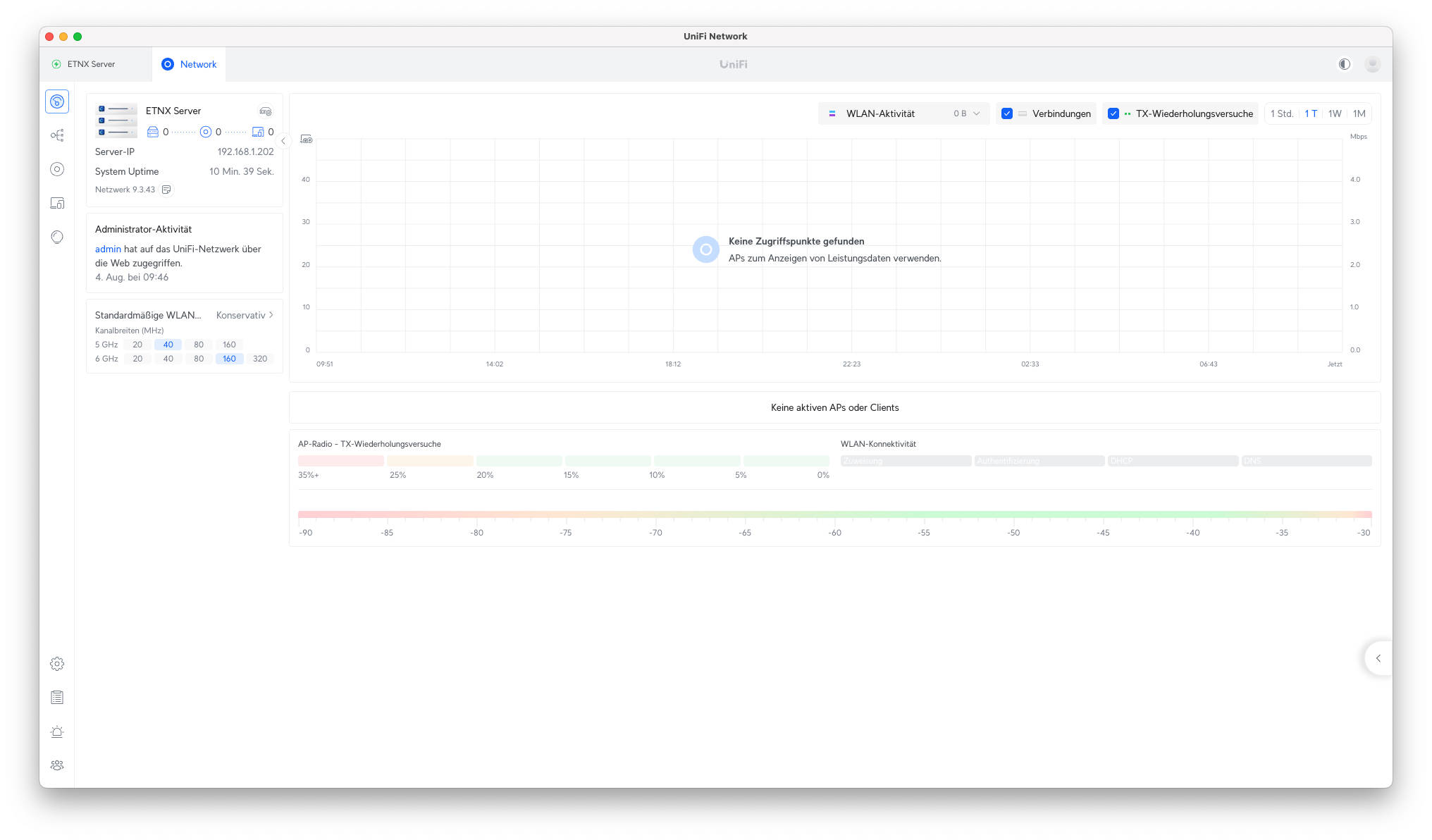Click the blue Network tab icon
This screenshot has width=1432, height=840.
tap(168, 64)
